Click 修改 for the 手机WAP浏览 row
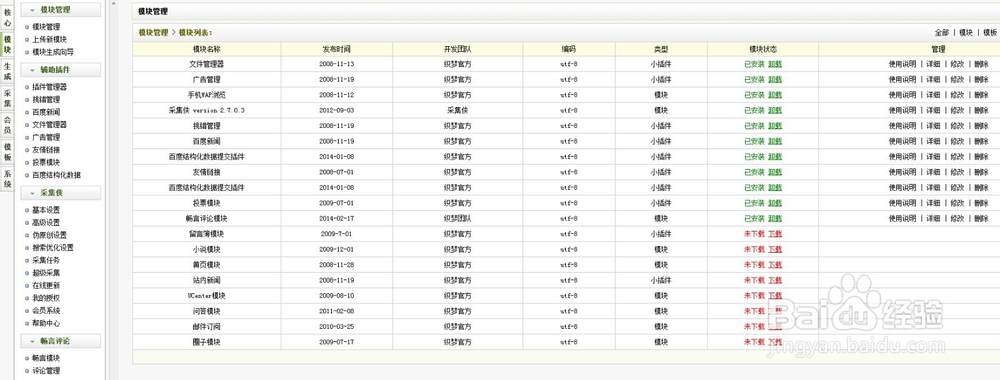Image resolution: width=1000 pixels, height=380 pixels. coord(957,95)
